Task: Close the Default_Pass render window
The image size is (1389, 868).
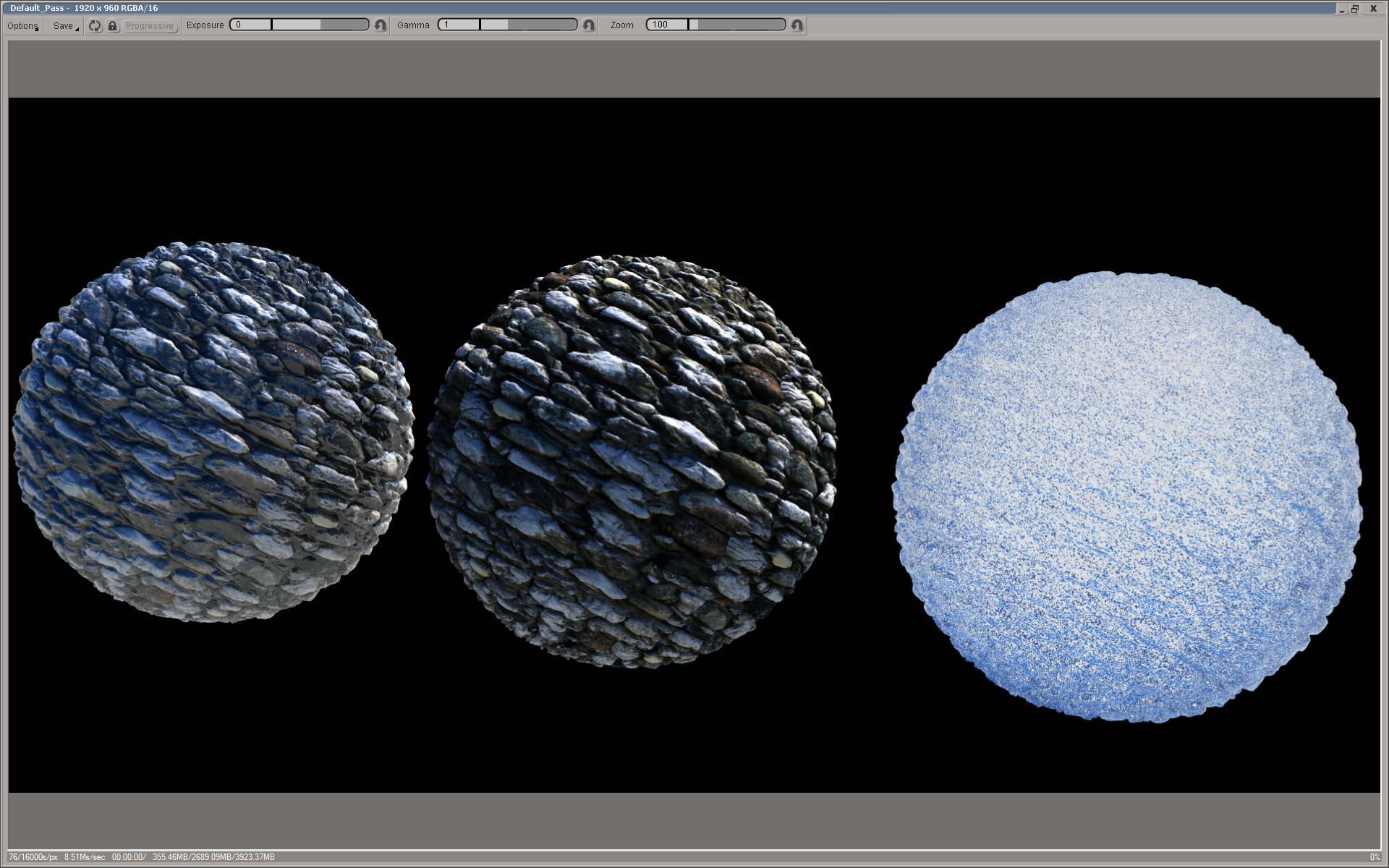Action: (1373, 9)
